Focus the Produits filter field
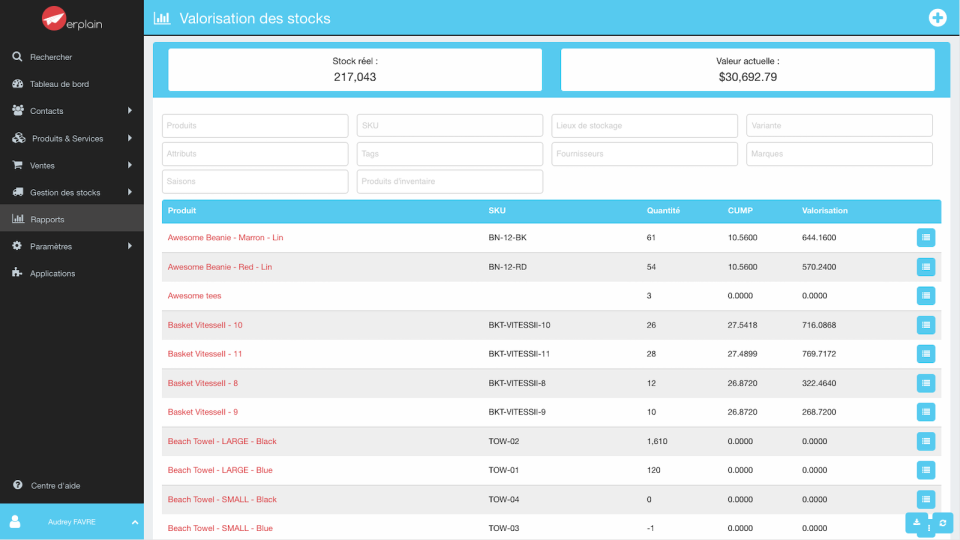This screenshot has width=960, height=540. pyautogui.click(x=255, y=126)
